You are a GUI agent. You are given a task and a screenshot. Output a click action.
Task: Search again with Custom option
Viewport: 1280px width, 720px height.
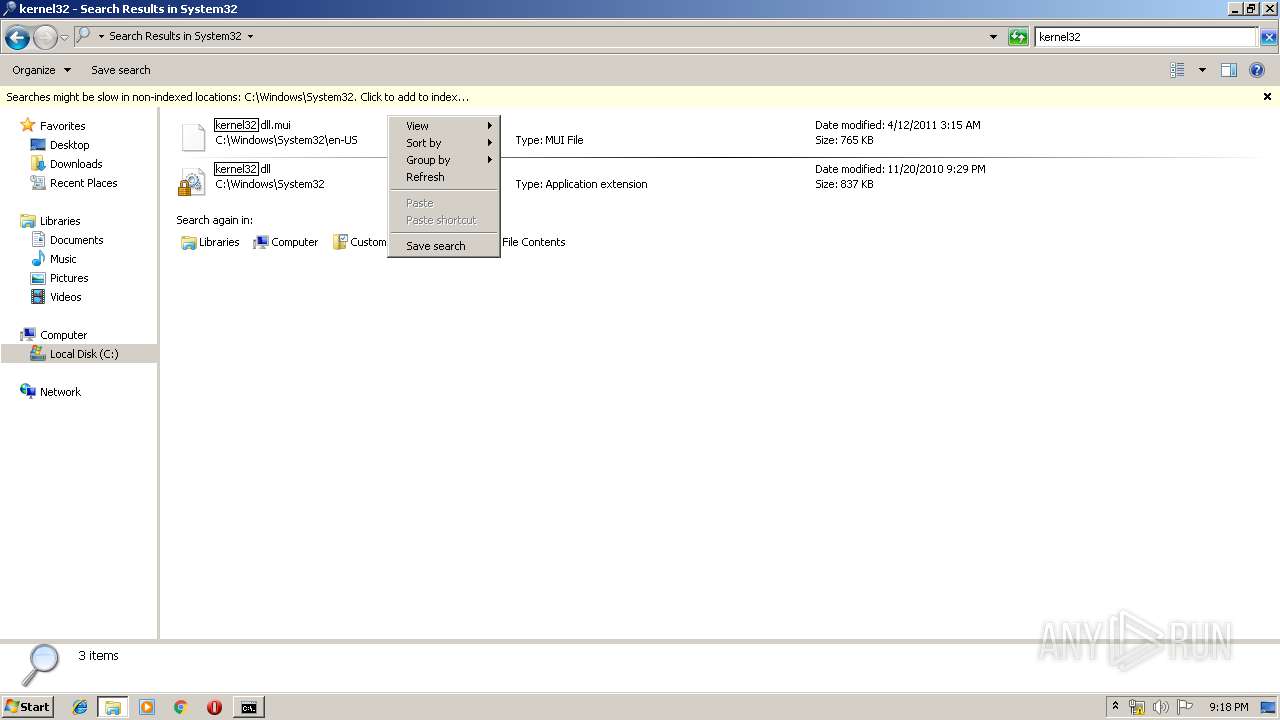click(360, 242)
